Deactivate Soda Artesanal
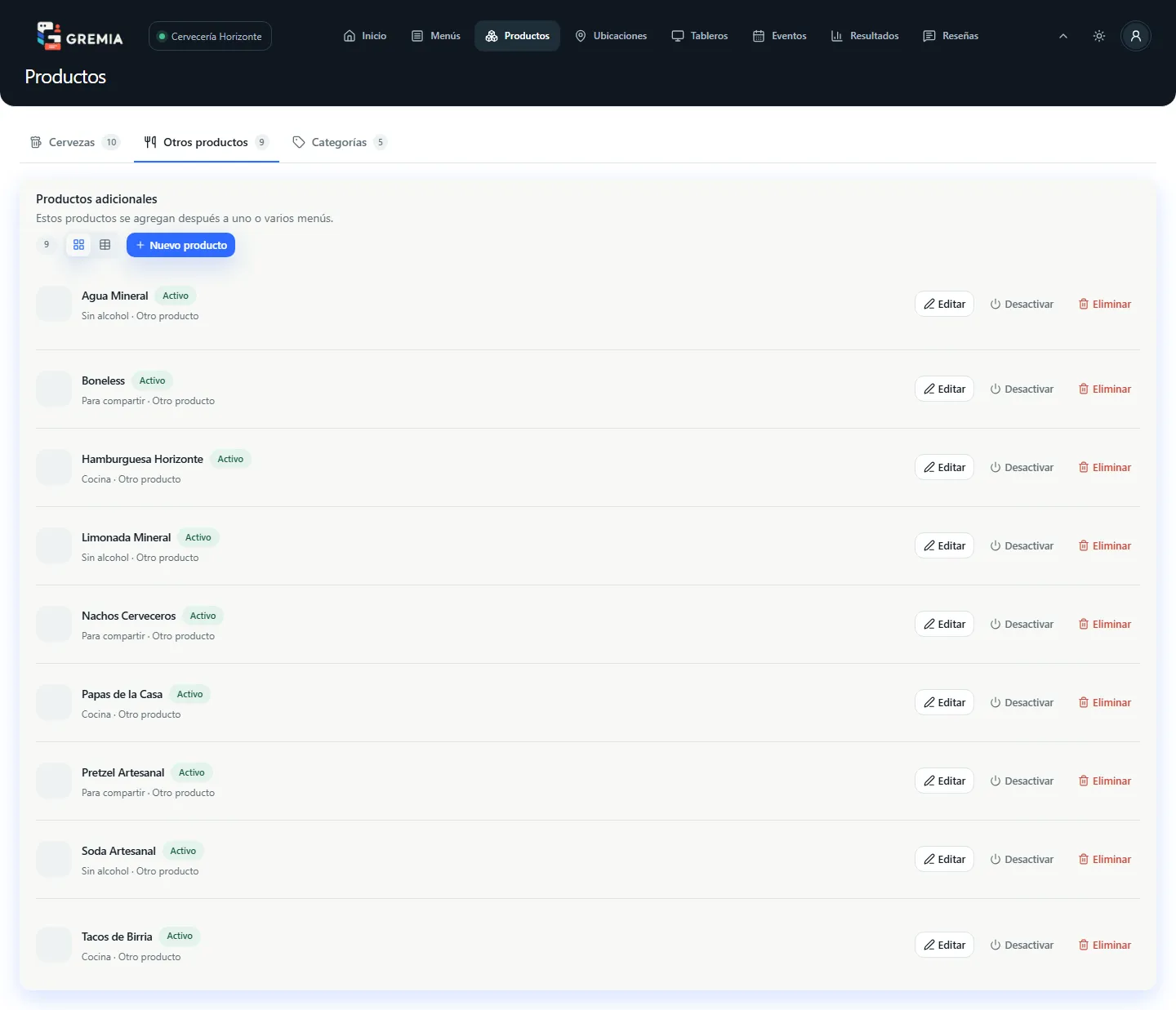 pos(1022,859)
